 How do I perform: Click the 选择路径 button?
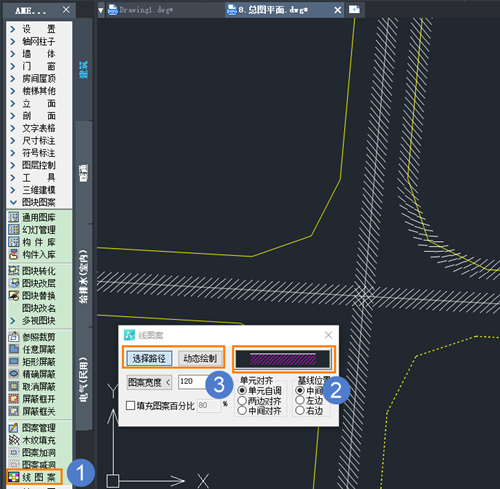(149, 359)
